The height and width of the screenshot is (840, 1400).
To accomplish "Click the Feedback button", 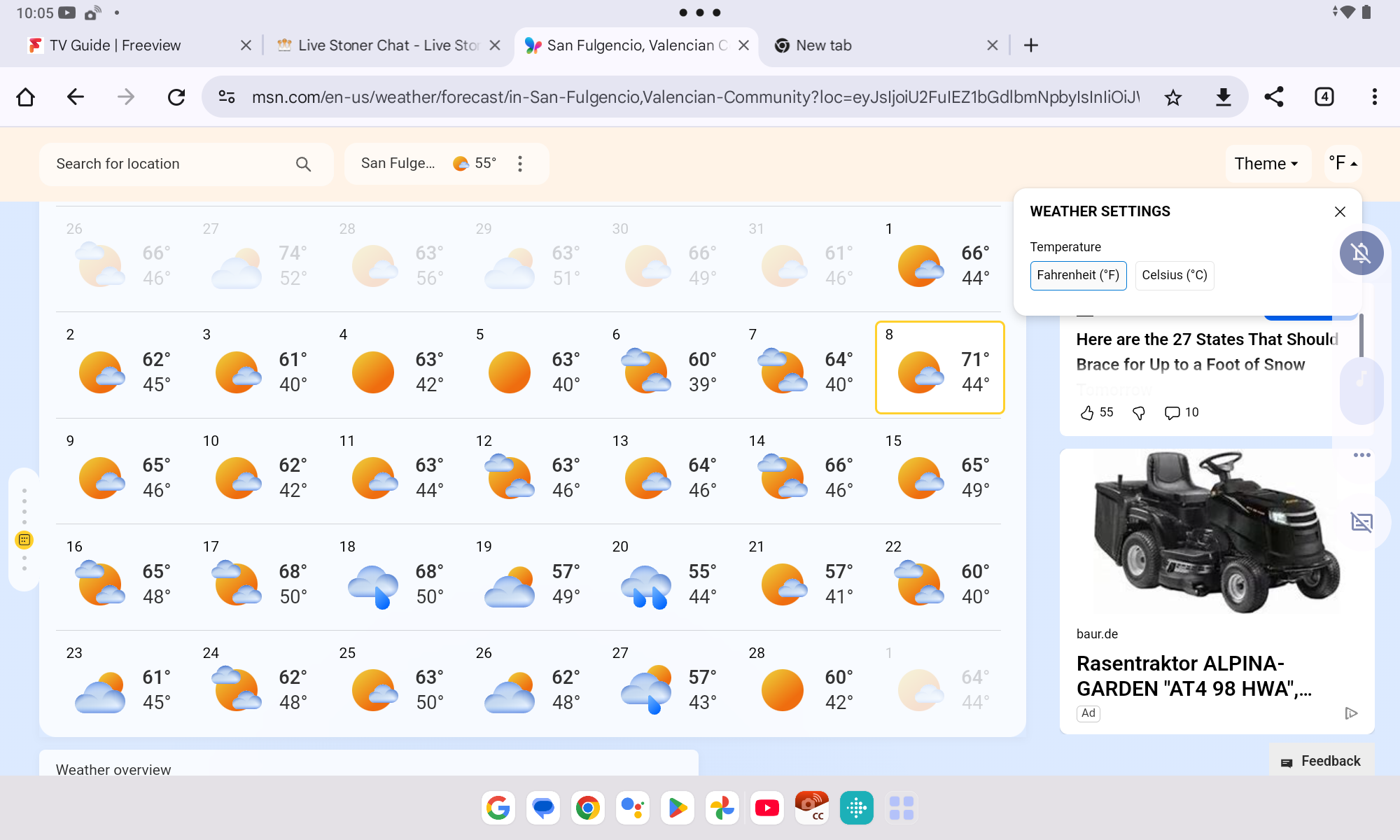I will [x=1321, y=761].
